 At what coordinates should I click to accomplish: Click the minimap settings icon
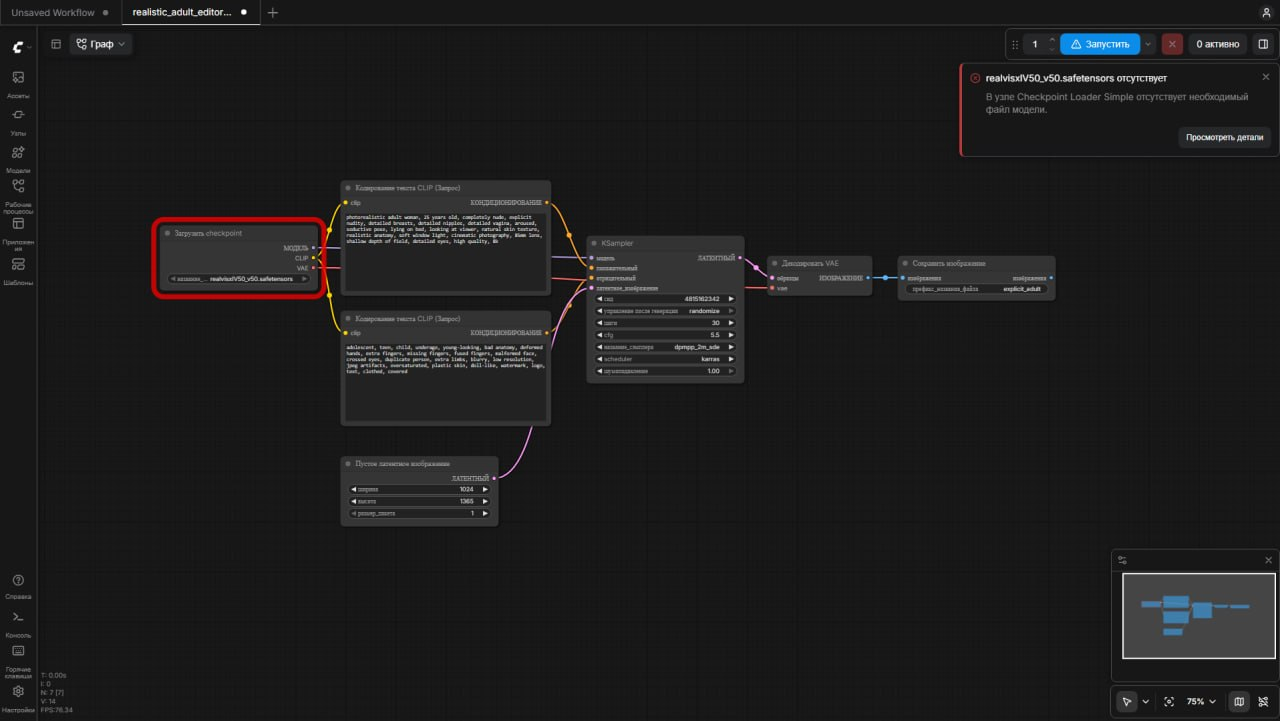pyautogui.click(x=1122, y=560)
